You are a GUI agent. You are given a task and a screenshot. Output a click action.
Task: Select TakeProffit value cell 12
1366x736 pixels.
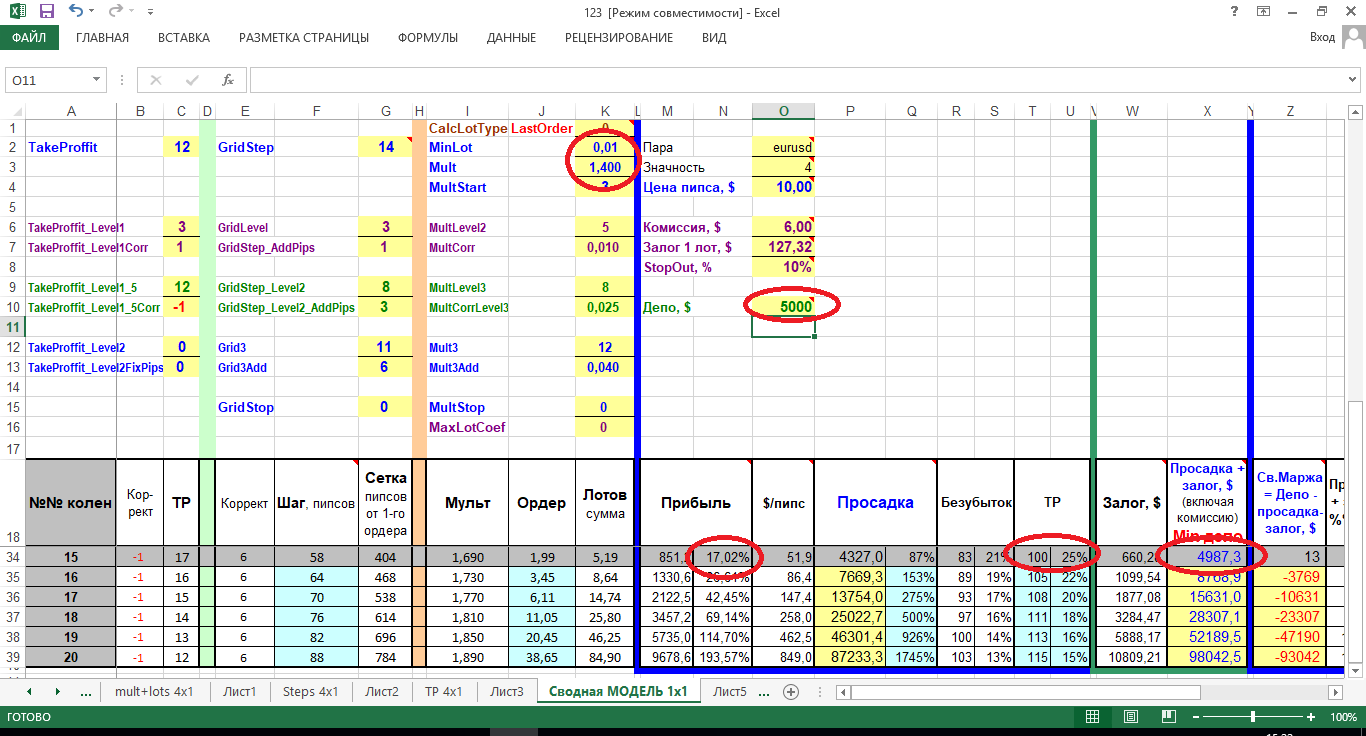(x=181, y=147)
